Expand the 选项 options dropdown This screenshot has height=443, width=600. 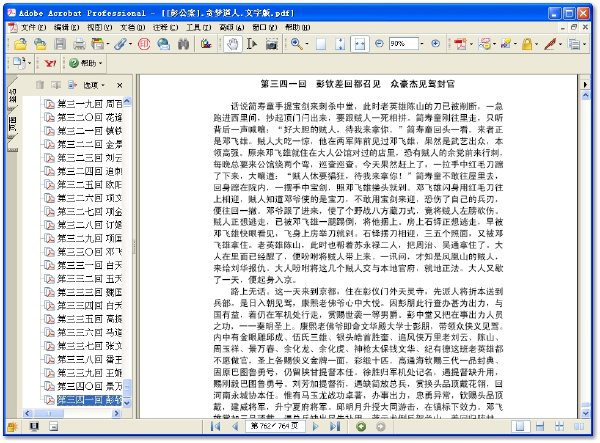(x=94, y=85)
